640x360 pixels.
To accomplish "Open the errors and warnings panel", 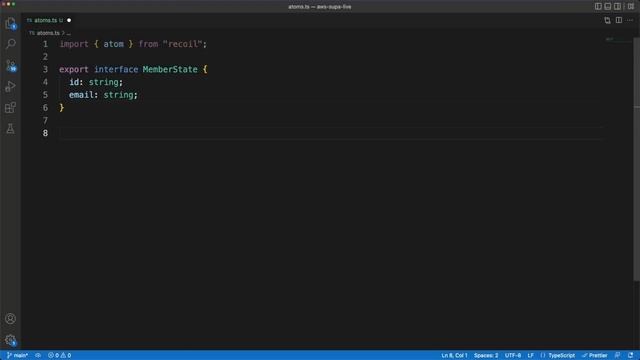I will (60, 356).
